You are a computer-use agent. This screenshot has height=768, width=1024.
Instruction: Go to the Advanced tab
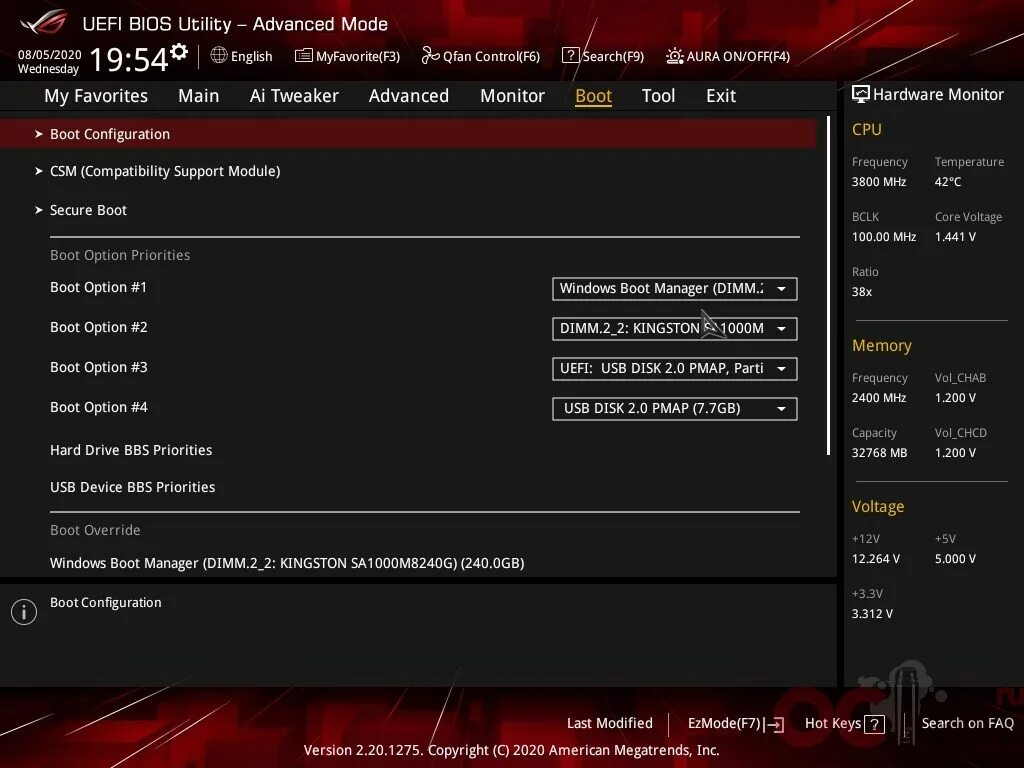[409, 95]
